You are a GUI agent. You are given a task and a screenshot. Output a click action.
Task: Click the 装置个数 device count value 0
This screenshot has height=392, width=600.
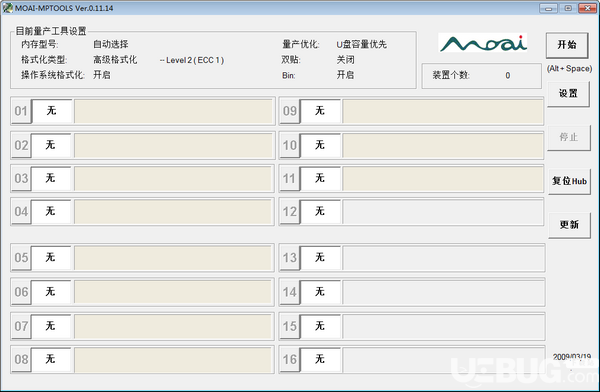507,75
